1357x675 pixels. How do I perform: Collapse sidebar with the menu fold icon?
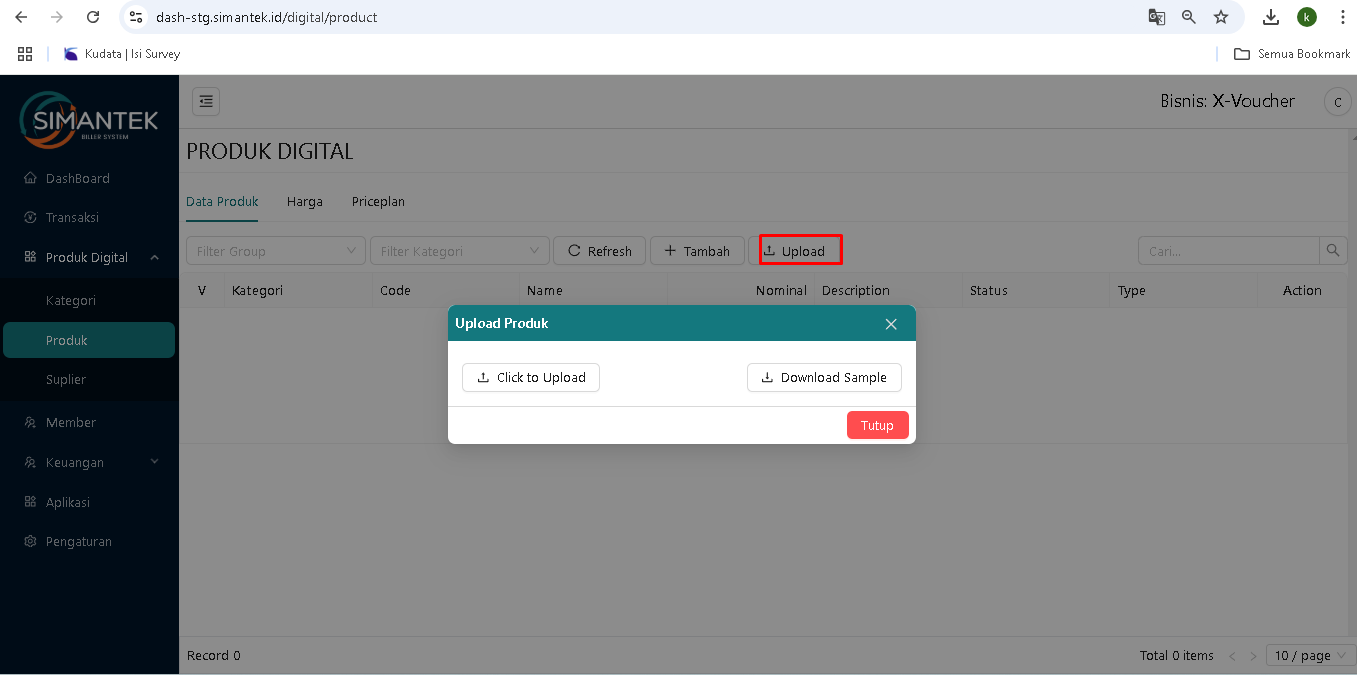tap(206, 101)
